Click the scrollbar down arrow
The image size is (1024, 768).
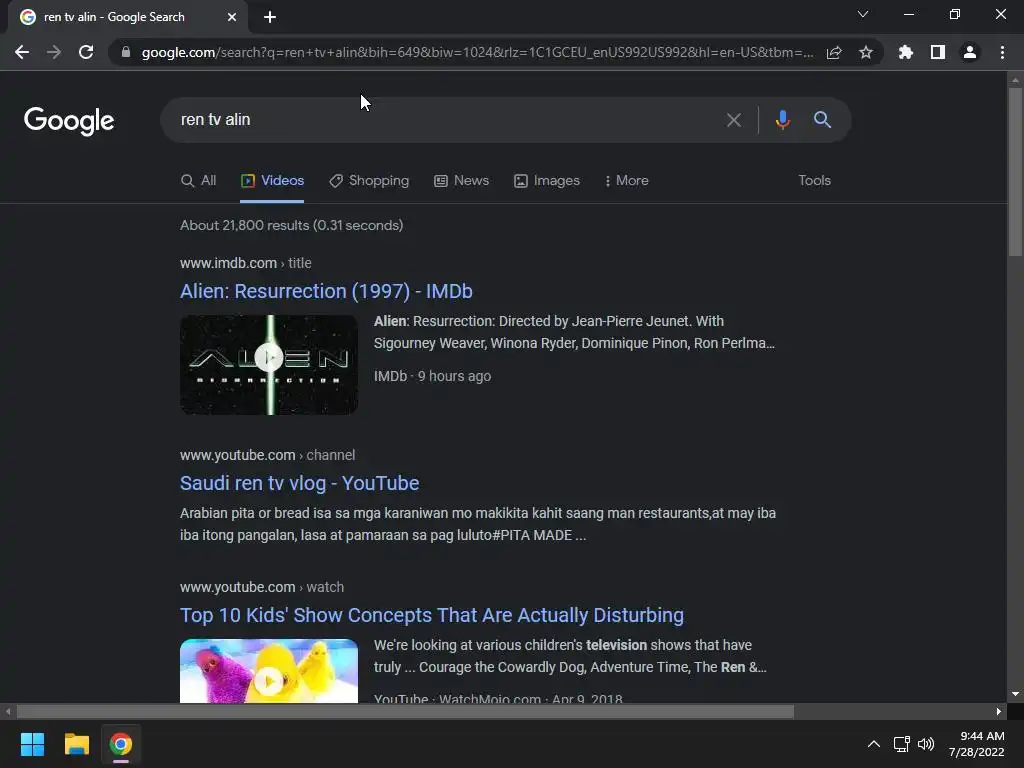[x=1015, y=694]
